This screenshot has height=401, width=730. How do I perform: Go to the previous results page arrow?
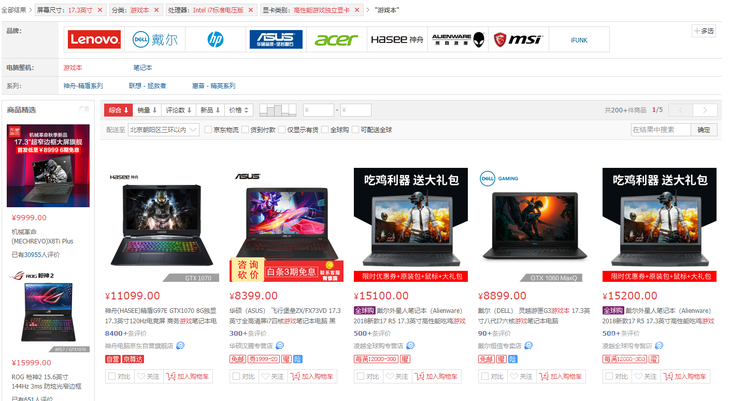coord(681,110)
